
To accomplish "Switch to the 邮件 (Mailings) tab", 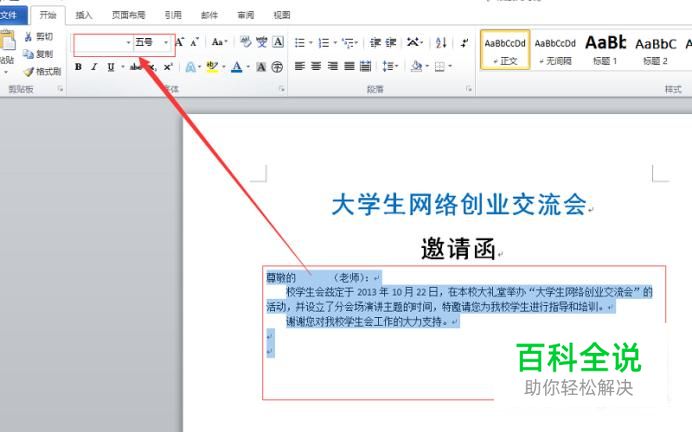I will [x=209, y=15].
